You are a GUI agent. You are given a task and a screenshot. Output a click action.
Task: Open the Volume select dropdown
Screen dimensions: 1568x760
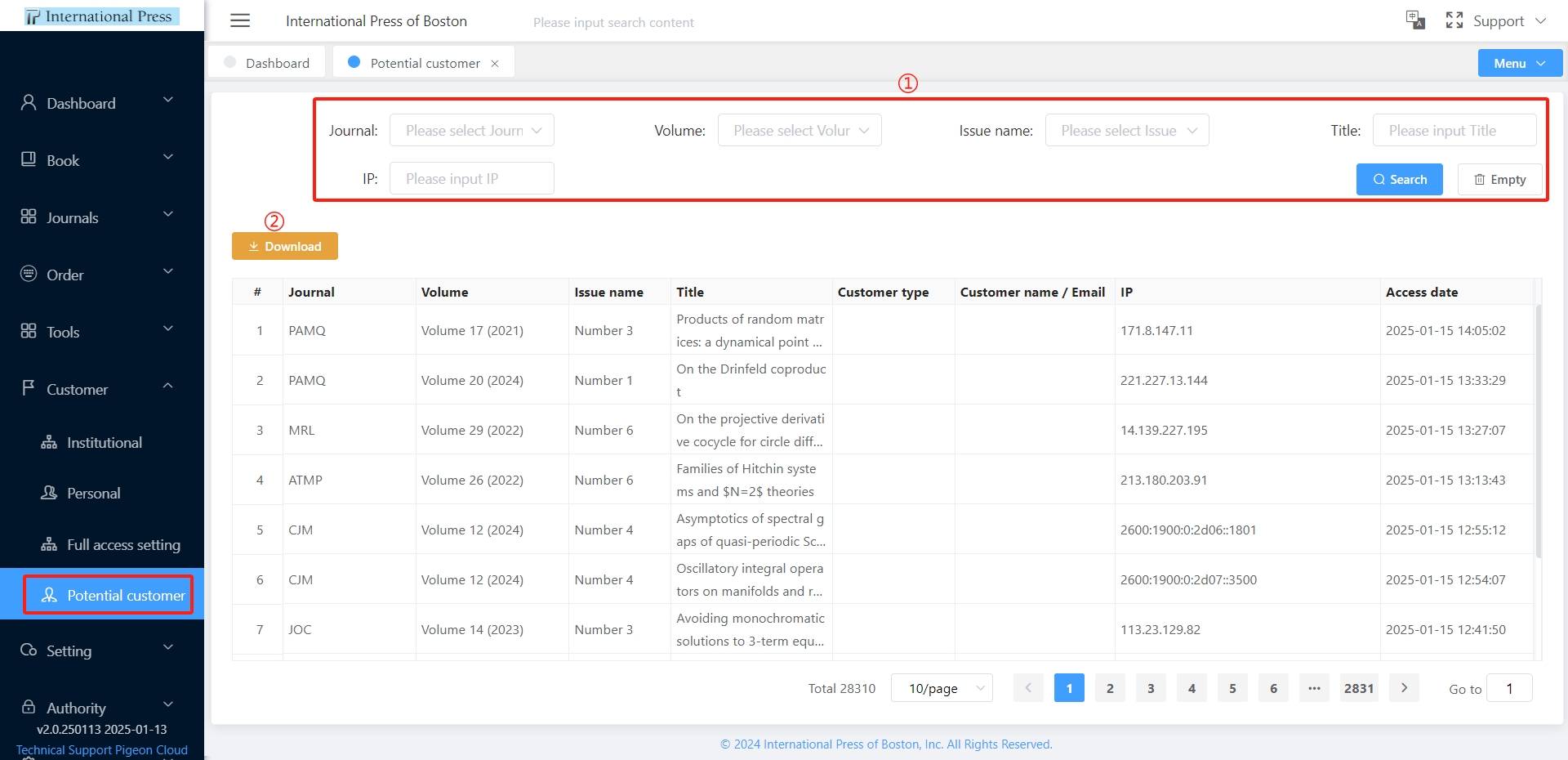coord(800,130)
